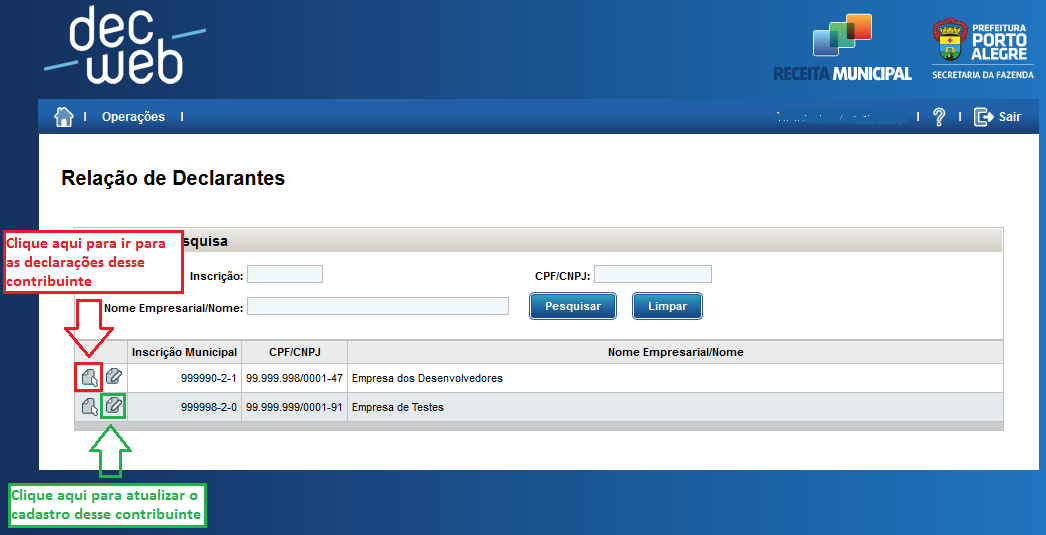Update the registration of Empresa de Testes

[x=113, y=406]
